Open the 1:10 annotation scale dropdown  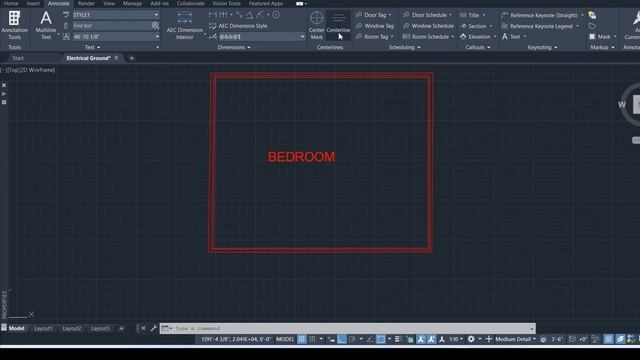tap(456, 339)
